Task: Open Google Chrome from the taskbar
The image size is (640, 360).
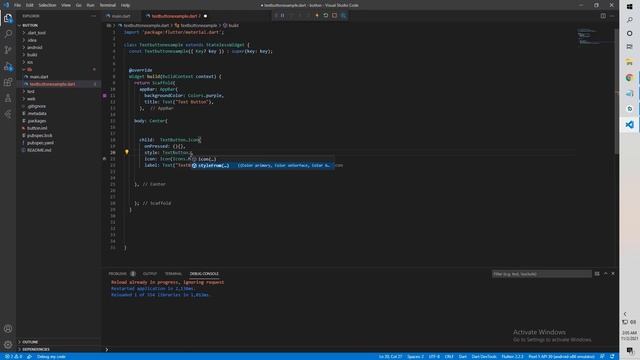Action: click(x=629, y=78)
